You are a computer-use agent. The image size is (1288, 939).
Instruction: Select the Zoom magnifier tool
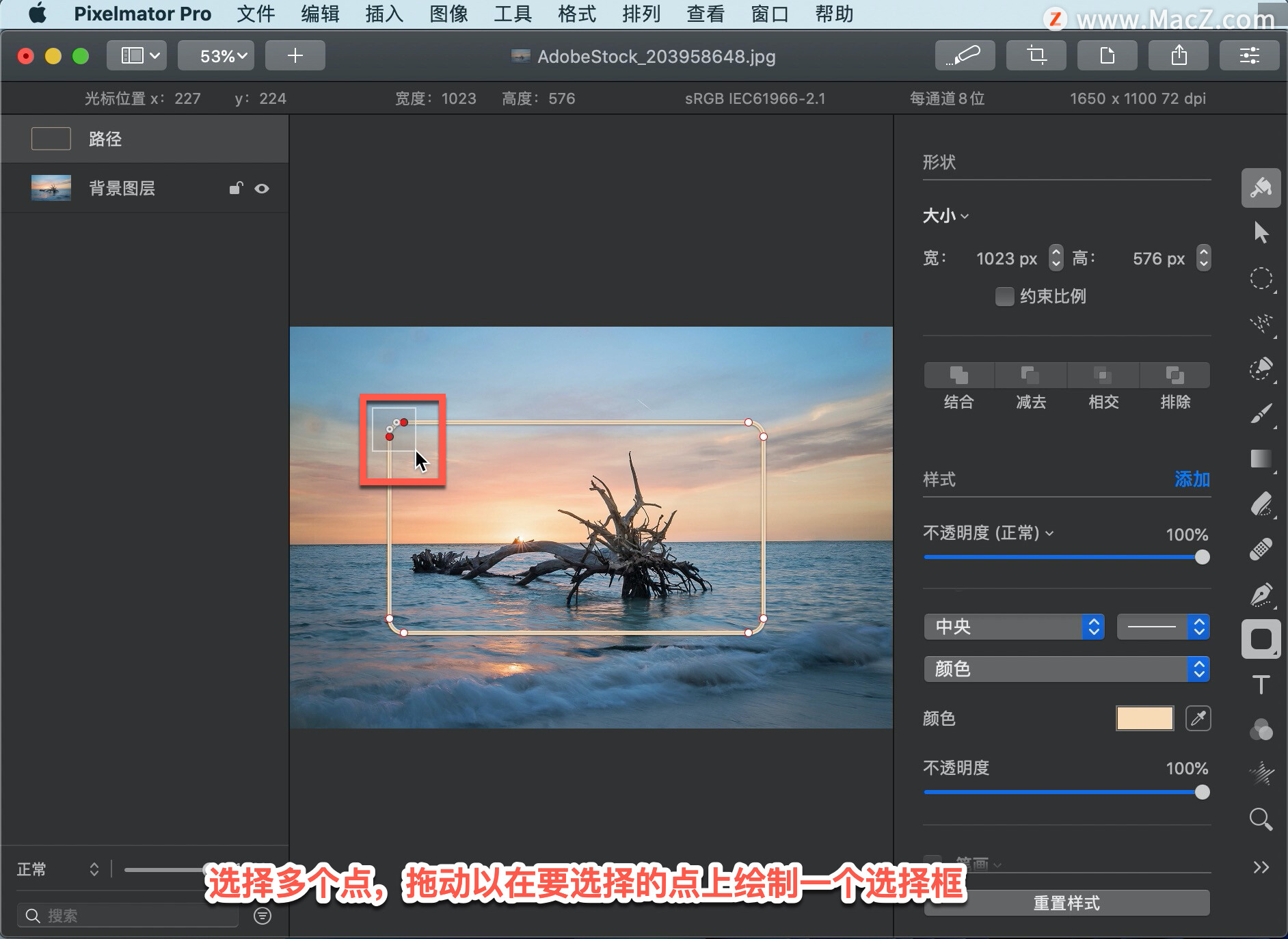(x=1261, y=819)
